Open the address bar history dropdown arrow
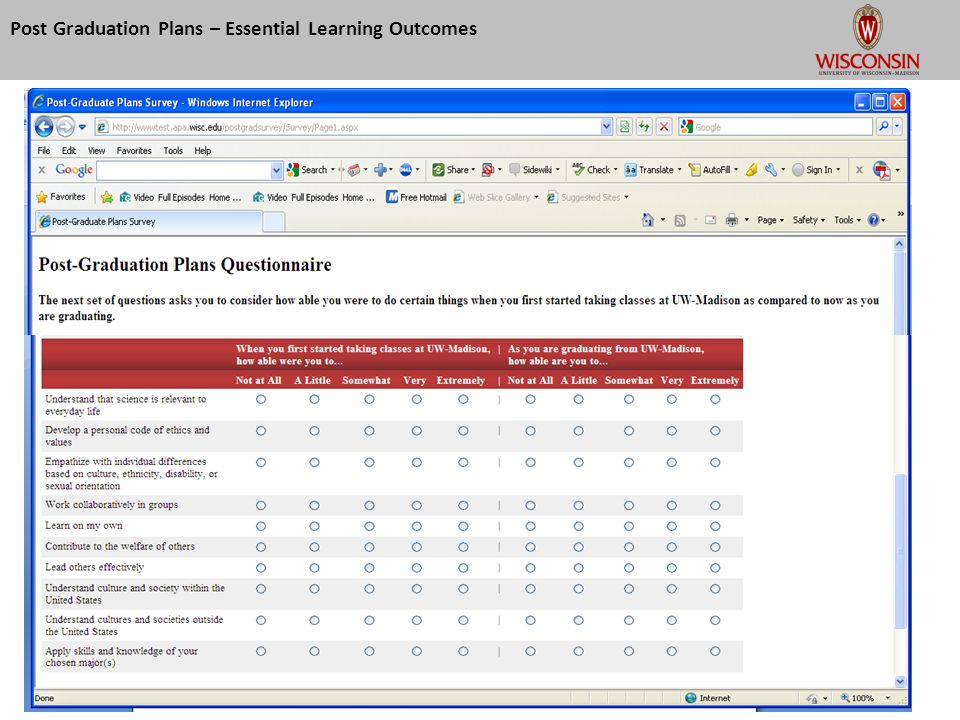960x720 pixels. point(606,127)
